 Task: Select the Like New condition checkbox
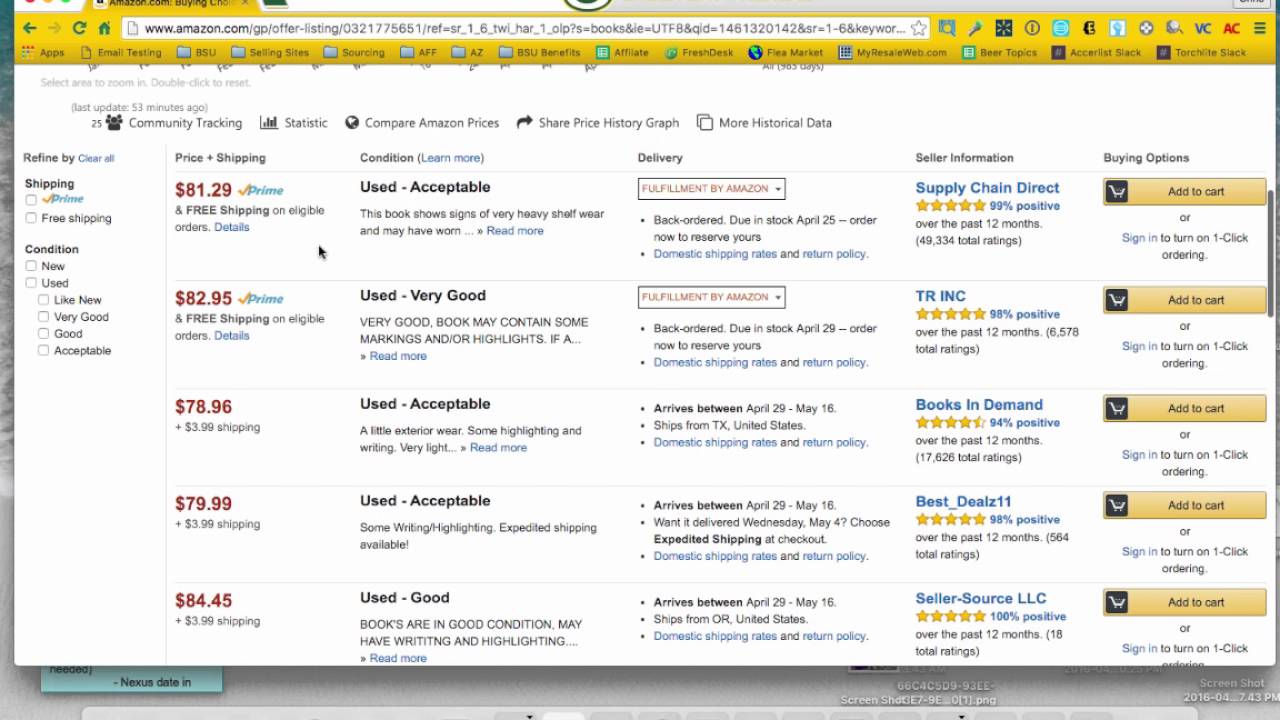click(43, 300)
